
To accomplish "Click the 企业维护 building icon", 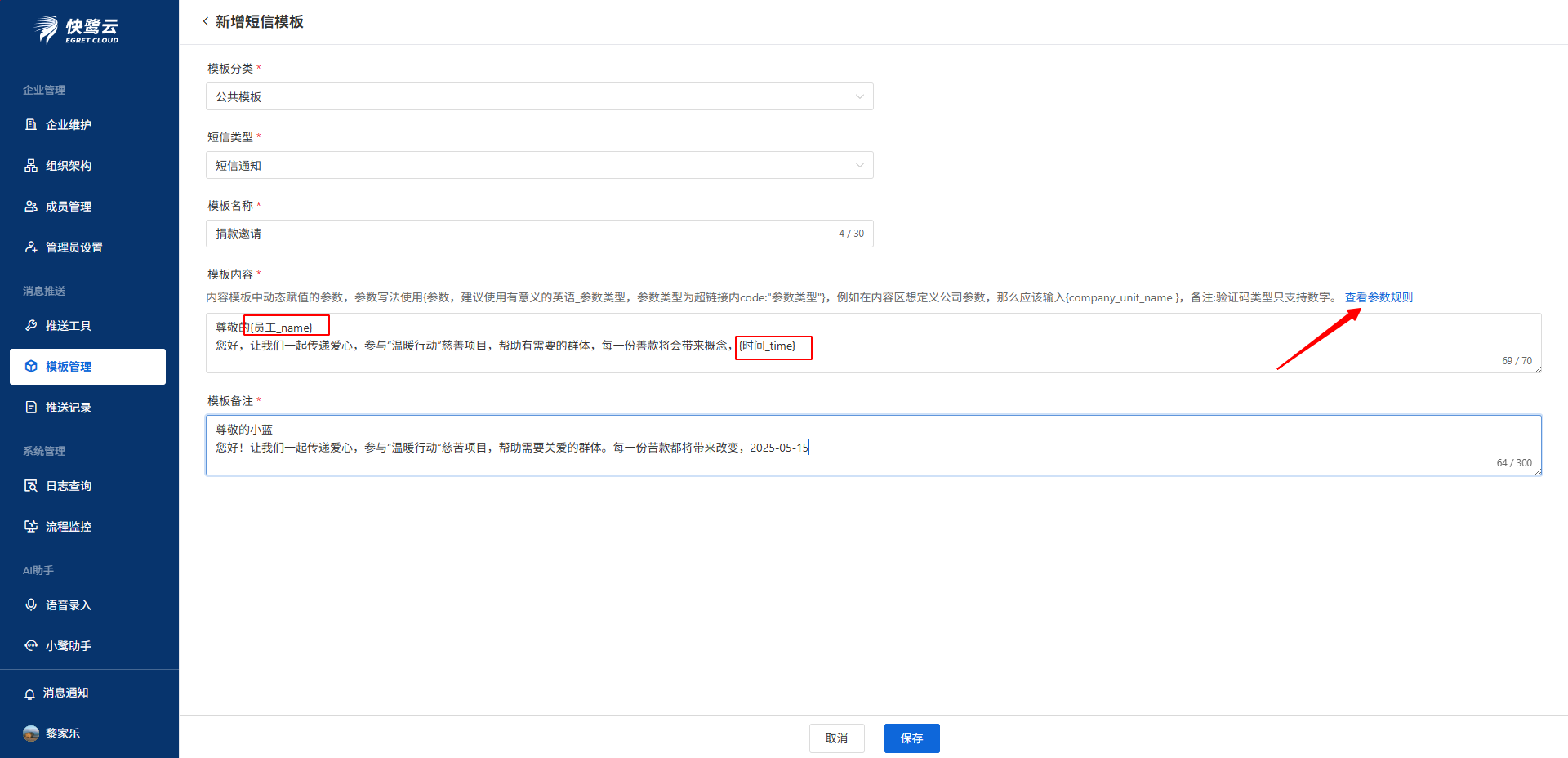I will (31, 125).
